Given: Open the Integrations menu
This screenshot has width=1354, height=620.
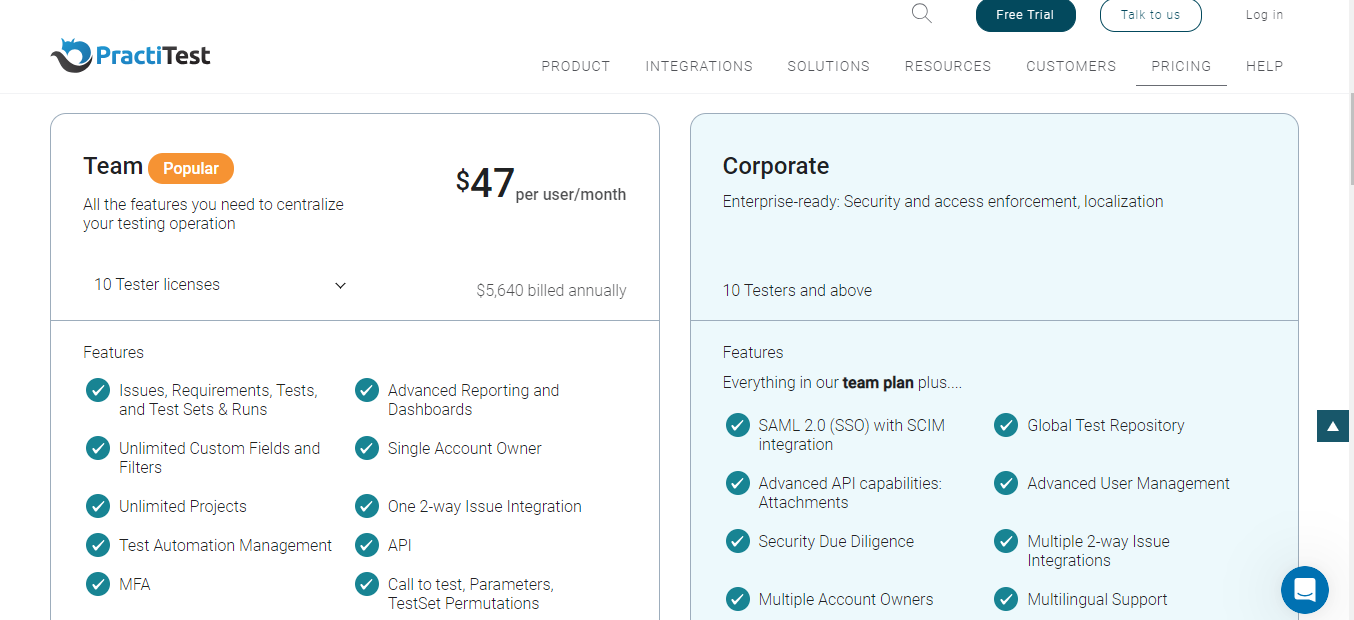Looking at the screenshot, I should click(x=699, y=66).
